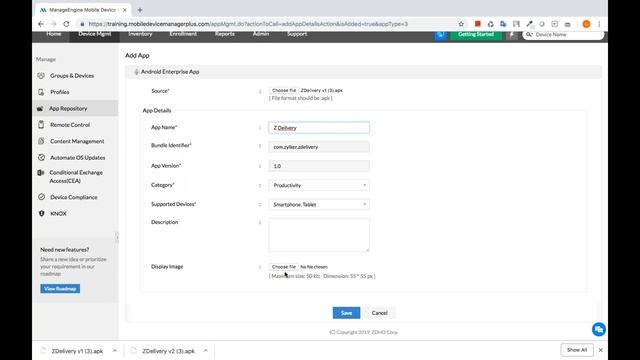
Task: Click the Automate OS Updates icon
Action: coord(41,157)
